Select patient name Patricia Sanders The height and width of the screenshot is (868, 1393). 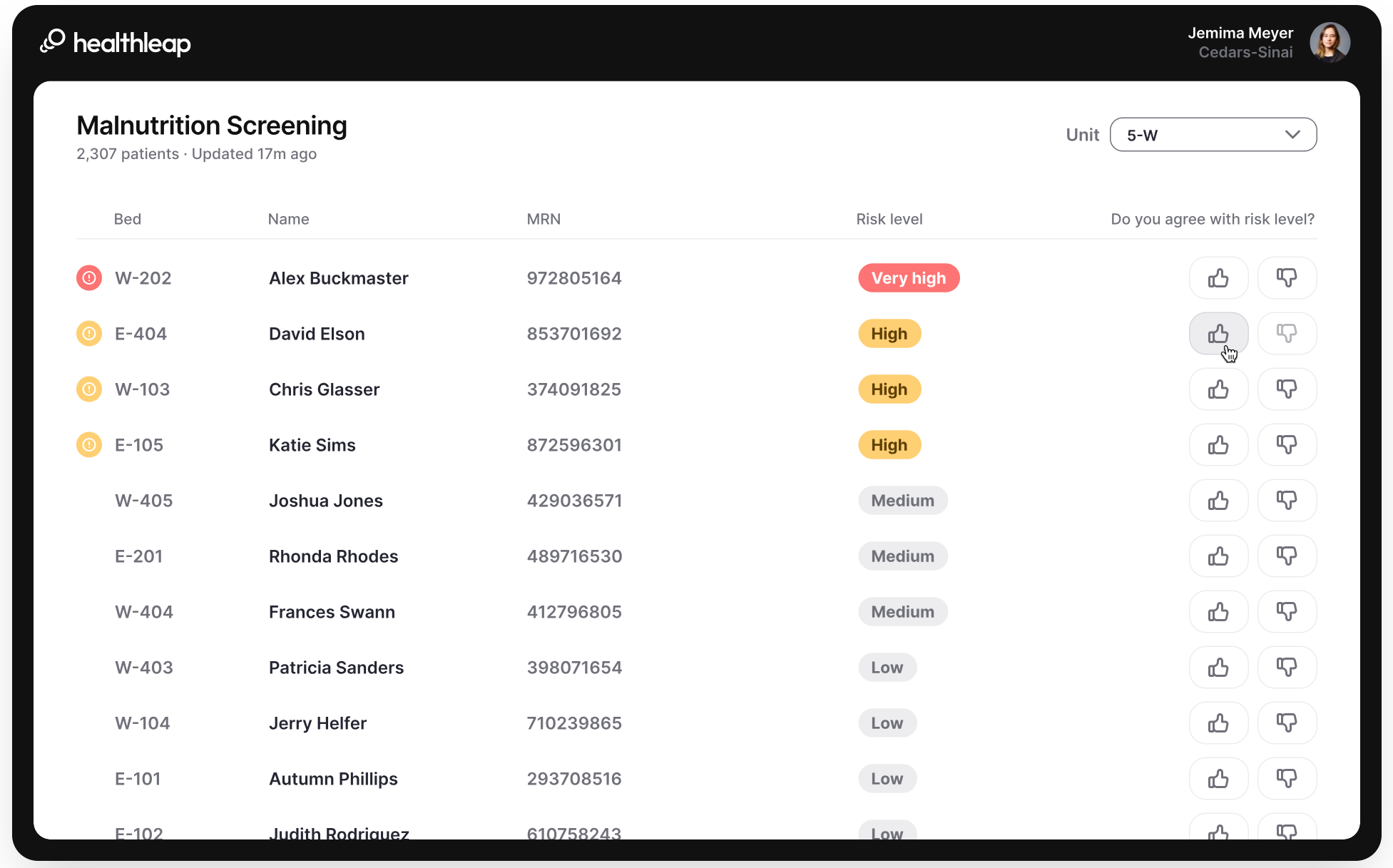pyautogui.click(x=337, y=667)
